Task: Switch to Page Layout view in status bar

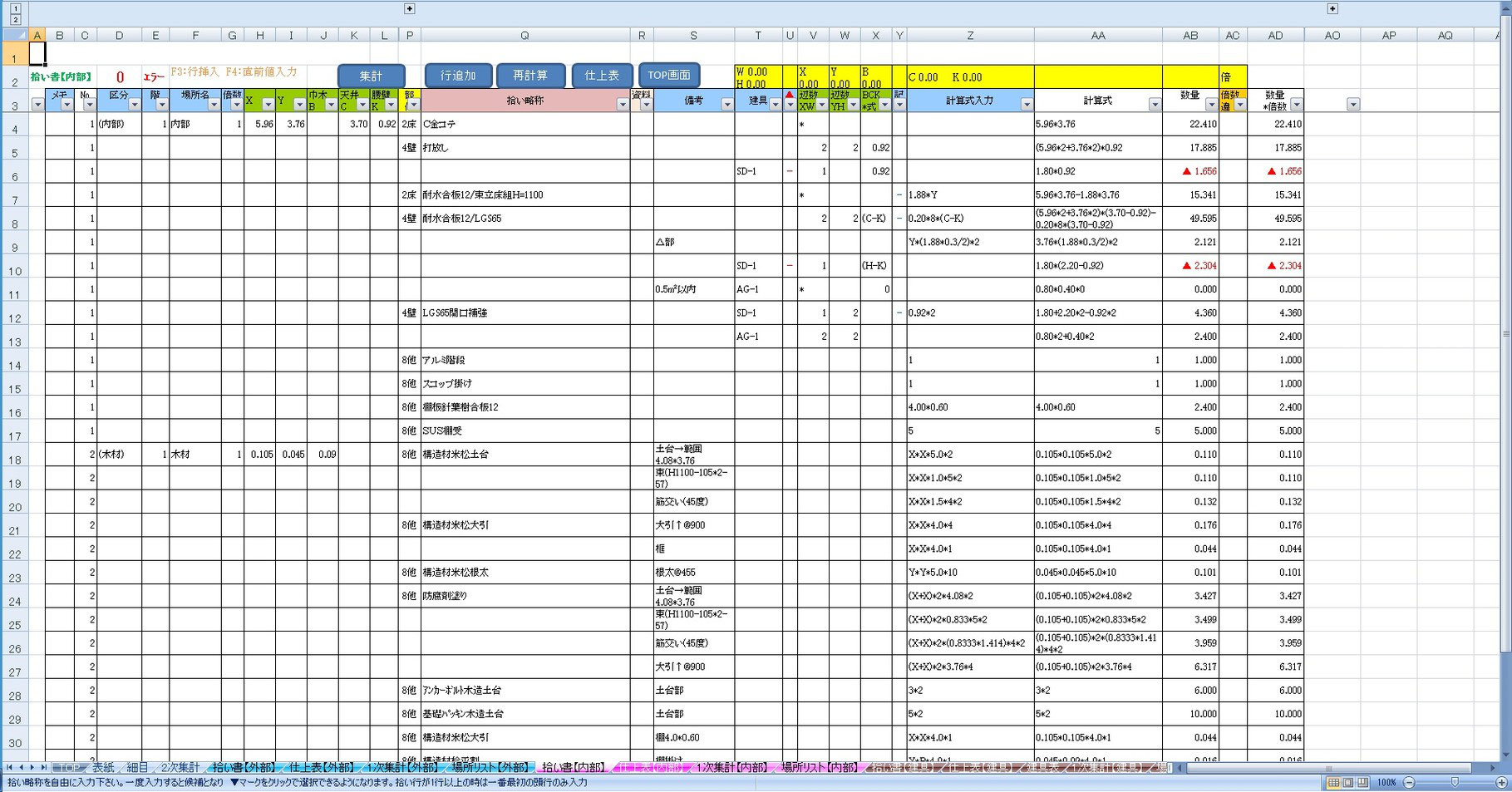Action: [1348, 783]
